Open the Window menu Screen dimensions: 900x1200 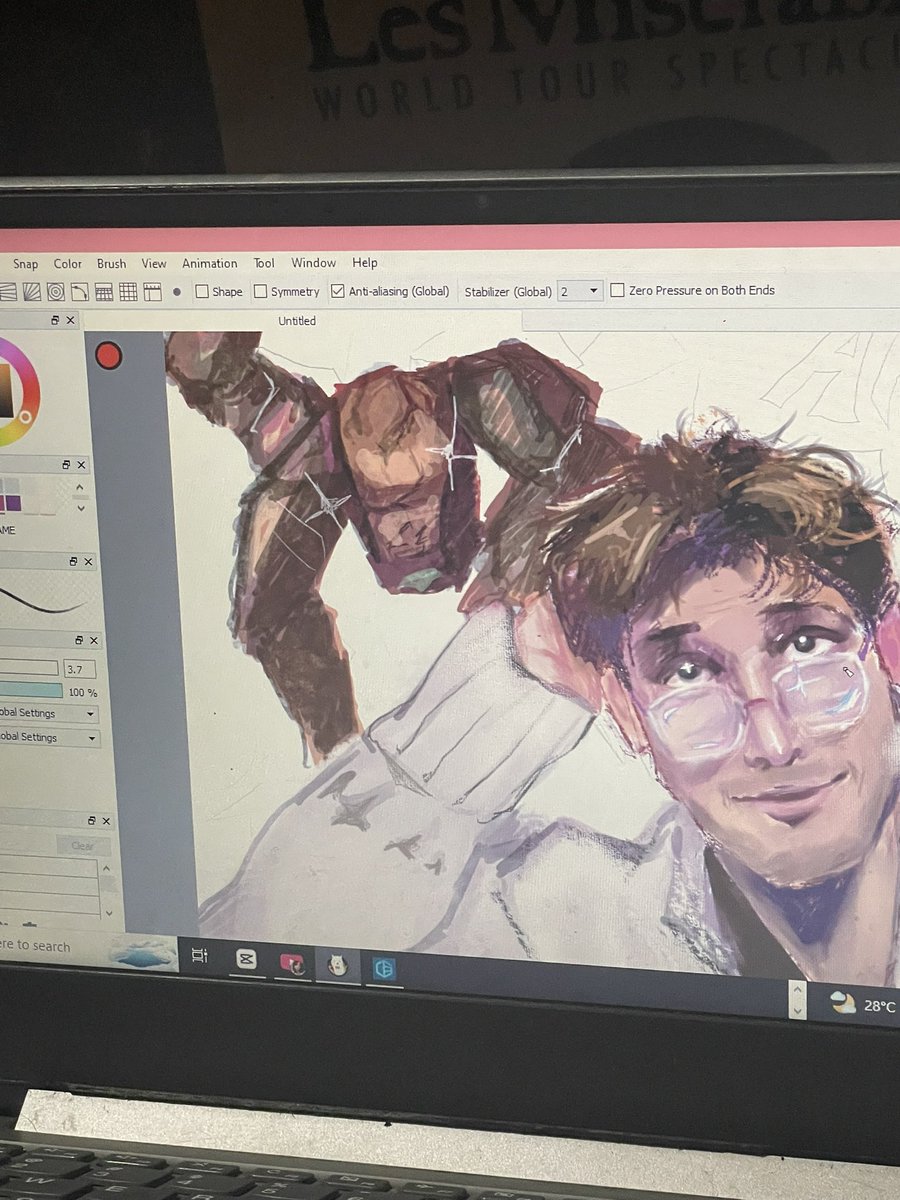click(313, 263)
